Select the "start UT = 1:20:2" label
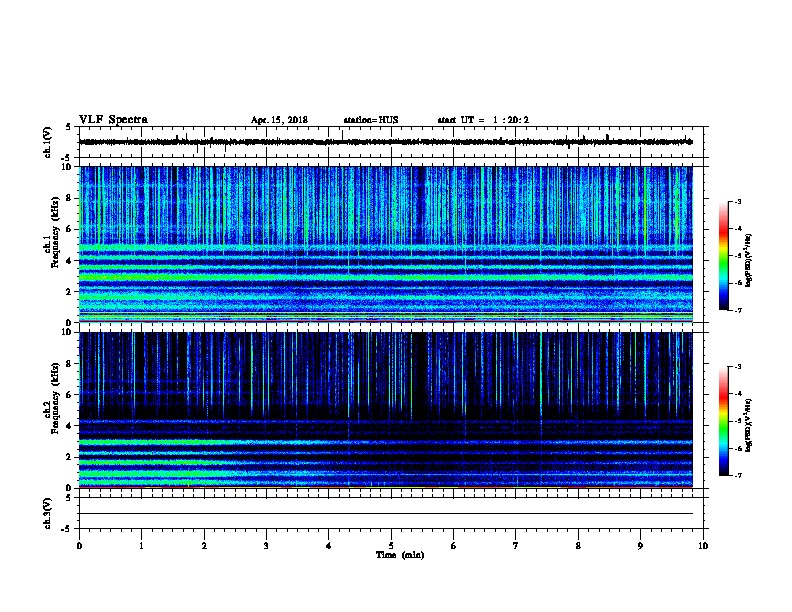Viewport: 792px width, 612px height. click(x=483, y=120)
